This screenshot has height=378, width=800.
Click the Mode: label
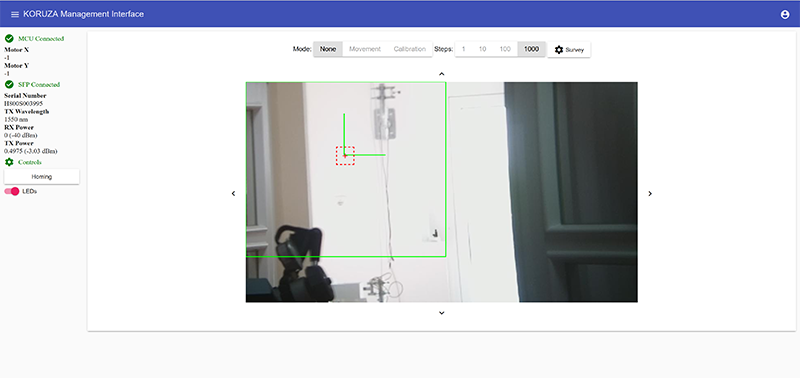[x=302, y=49]
